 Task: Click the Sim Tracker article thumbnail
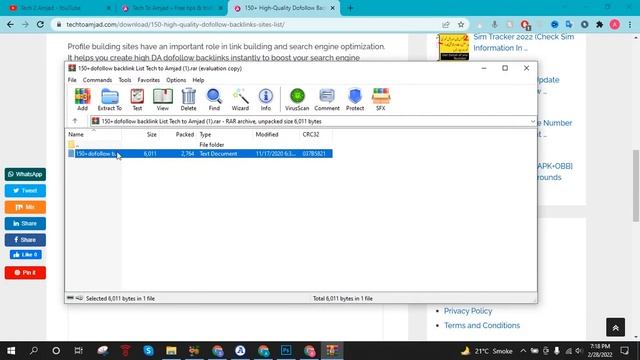click(x=453, y=47)
